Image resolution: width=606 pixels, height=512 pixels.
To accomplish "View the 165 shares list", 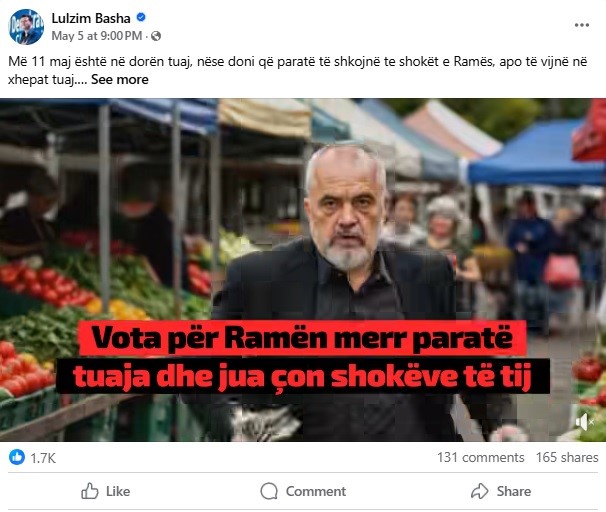I will click(x=567, y=458).
